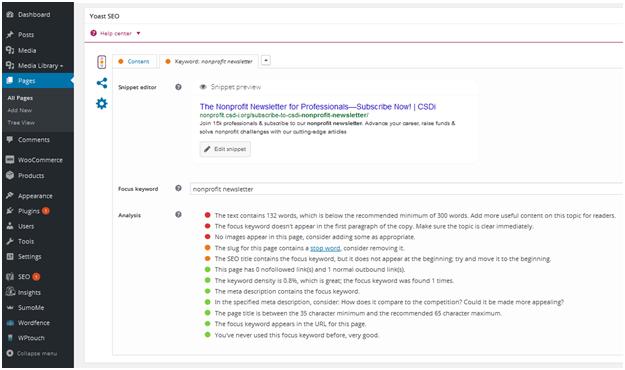The image size is (625, 370).
Task: Click 'You've never used this focus keyword' line
Action: coord(297,335)
